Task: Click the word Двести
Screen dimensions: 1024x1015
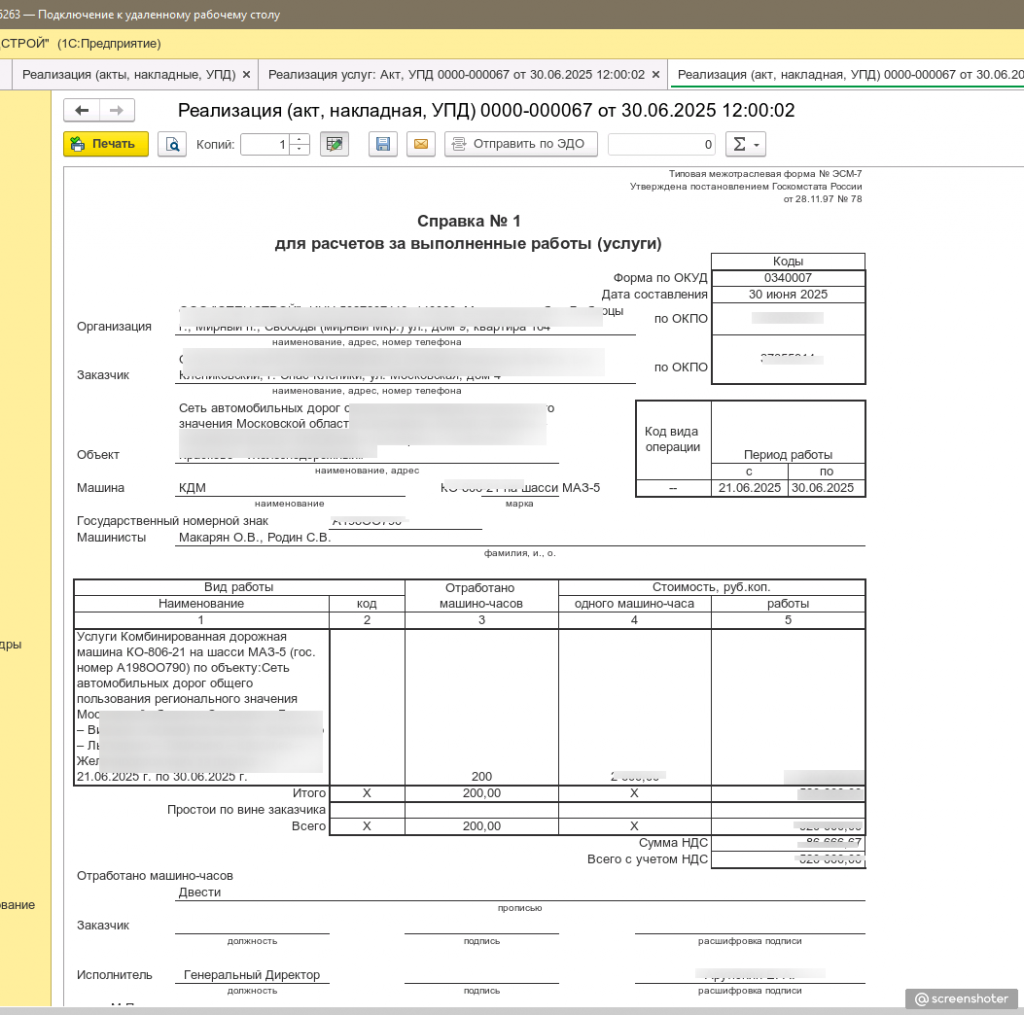Action: (x=200, y=892)
